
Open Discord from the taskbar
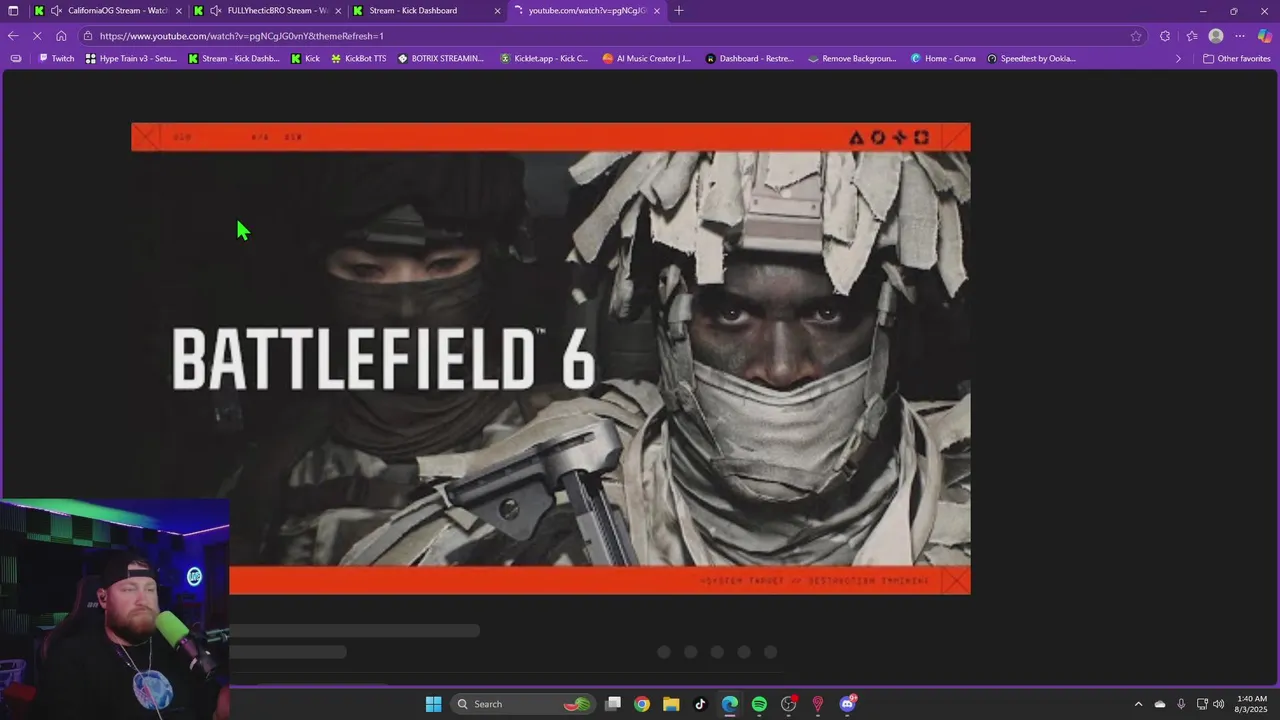pyautogui.click(x=848, y=704)
